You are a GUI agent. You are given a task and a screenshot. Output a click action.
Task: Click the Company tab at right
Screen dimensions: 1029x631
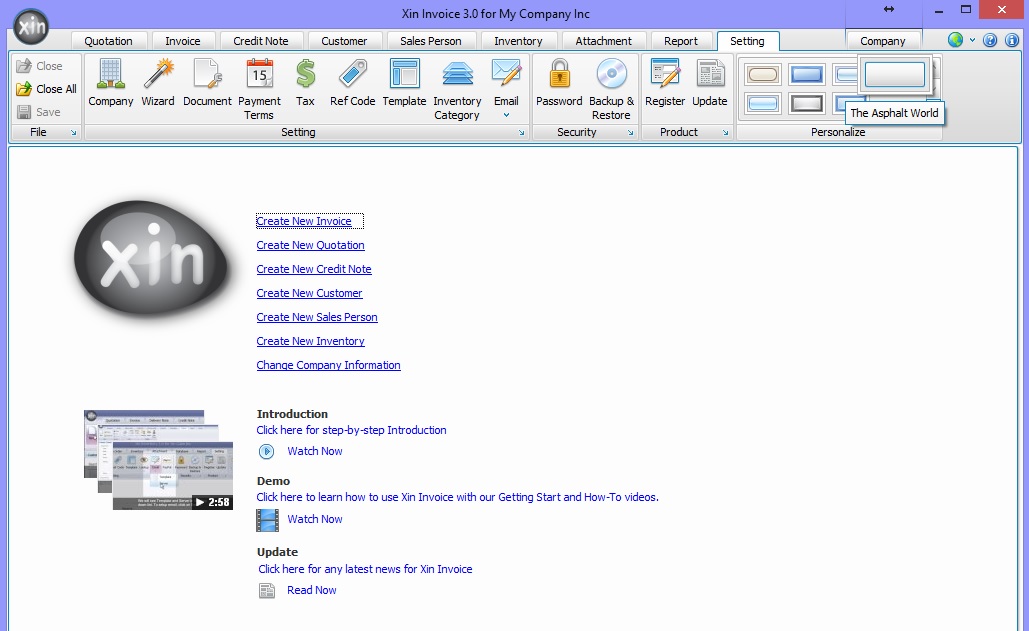(883, 41)
